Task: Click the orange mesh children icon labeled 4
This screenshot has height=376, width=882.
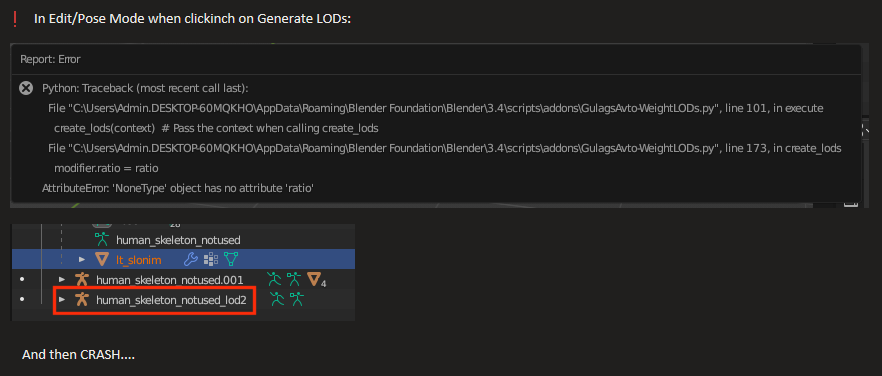Action: point(316,280)
